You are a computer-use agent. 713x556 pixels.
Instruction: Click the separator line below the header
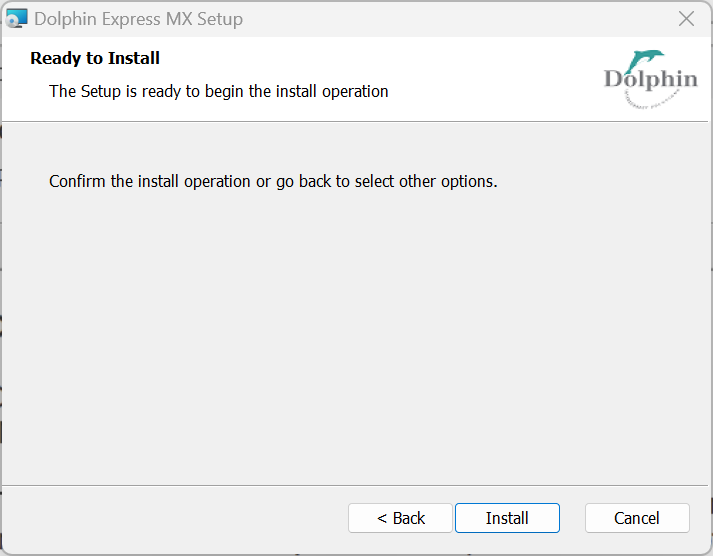click(355, 121)
